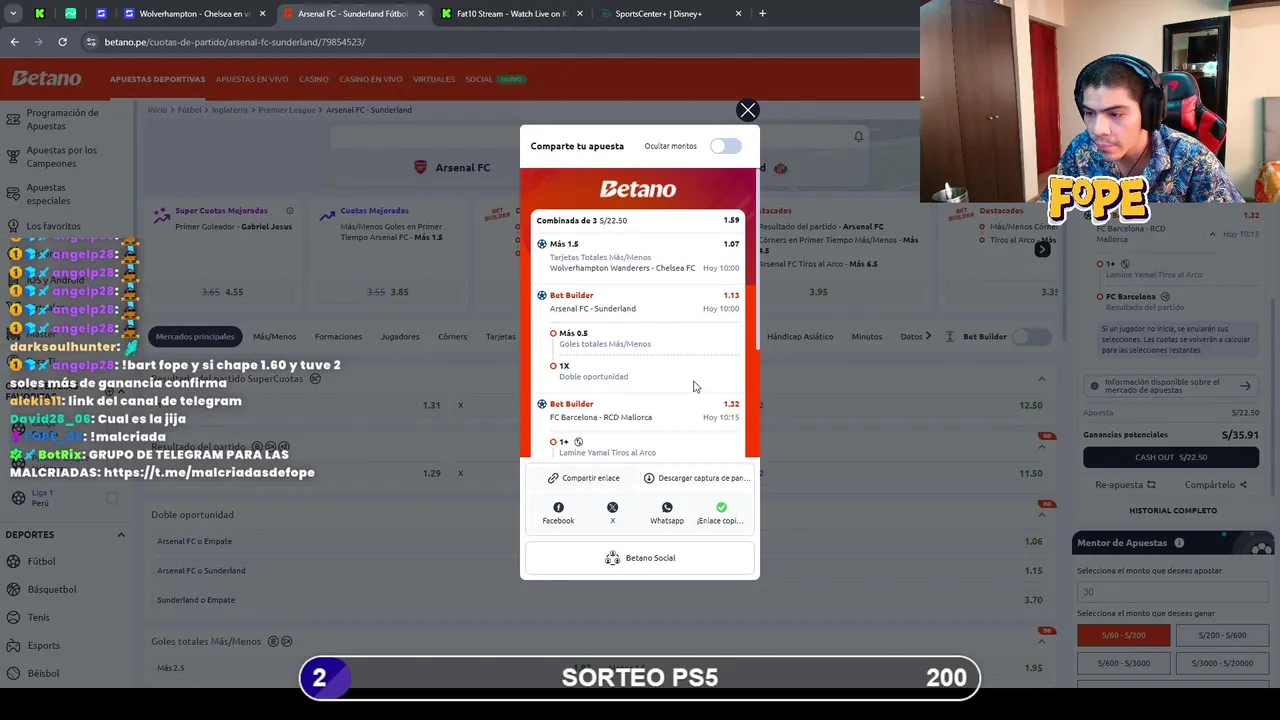Close the Arsenal FC - Sunderland browser tab
Screen dimensions: 1280x720
pyautogui.click(x=421, y=14)
